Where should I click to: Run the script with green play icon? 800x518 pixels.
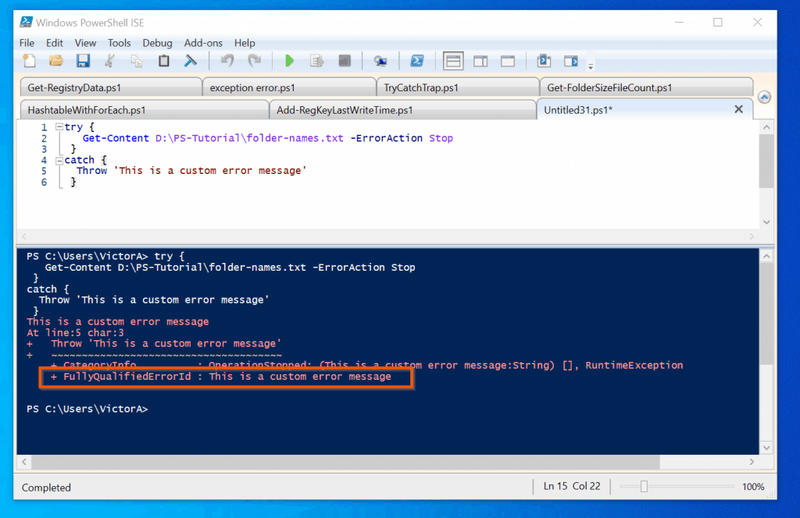pyautogui.click(x=289, y=61)
